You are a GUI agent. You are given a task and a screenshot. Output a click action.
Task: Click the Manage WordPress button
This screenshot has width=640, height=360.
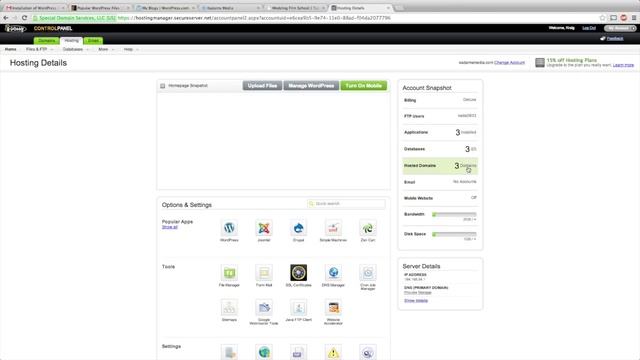[x=311, y=86]
